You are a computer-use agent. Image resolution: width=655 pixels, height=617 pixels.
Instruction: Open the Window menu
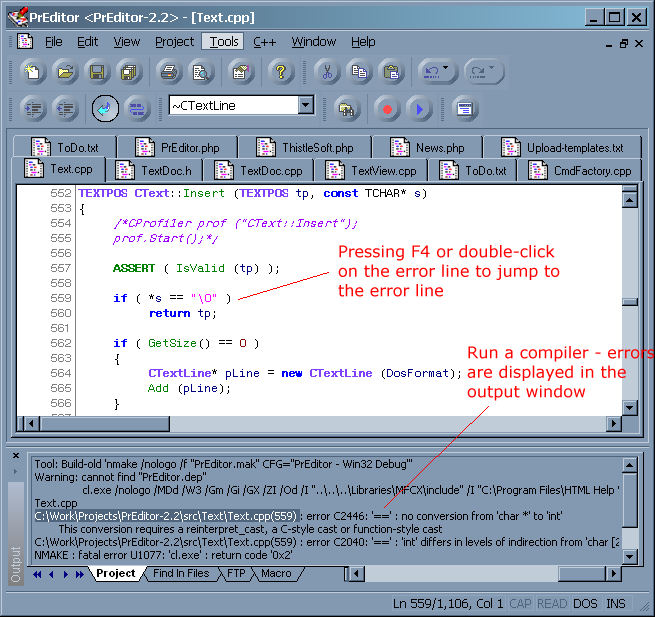313,42
